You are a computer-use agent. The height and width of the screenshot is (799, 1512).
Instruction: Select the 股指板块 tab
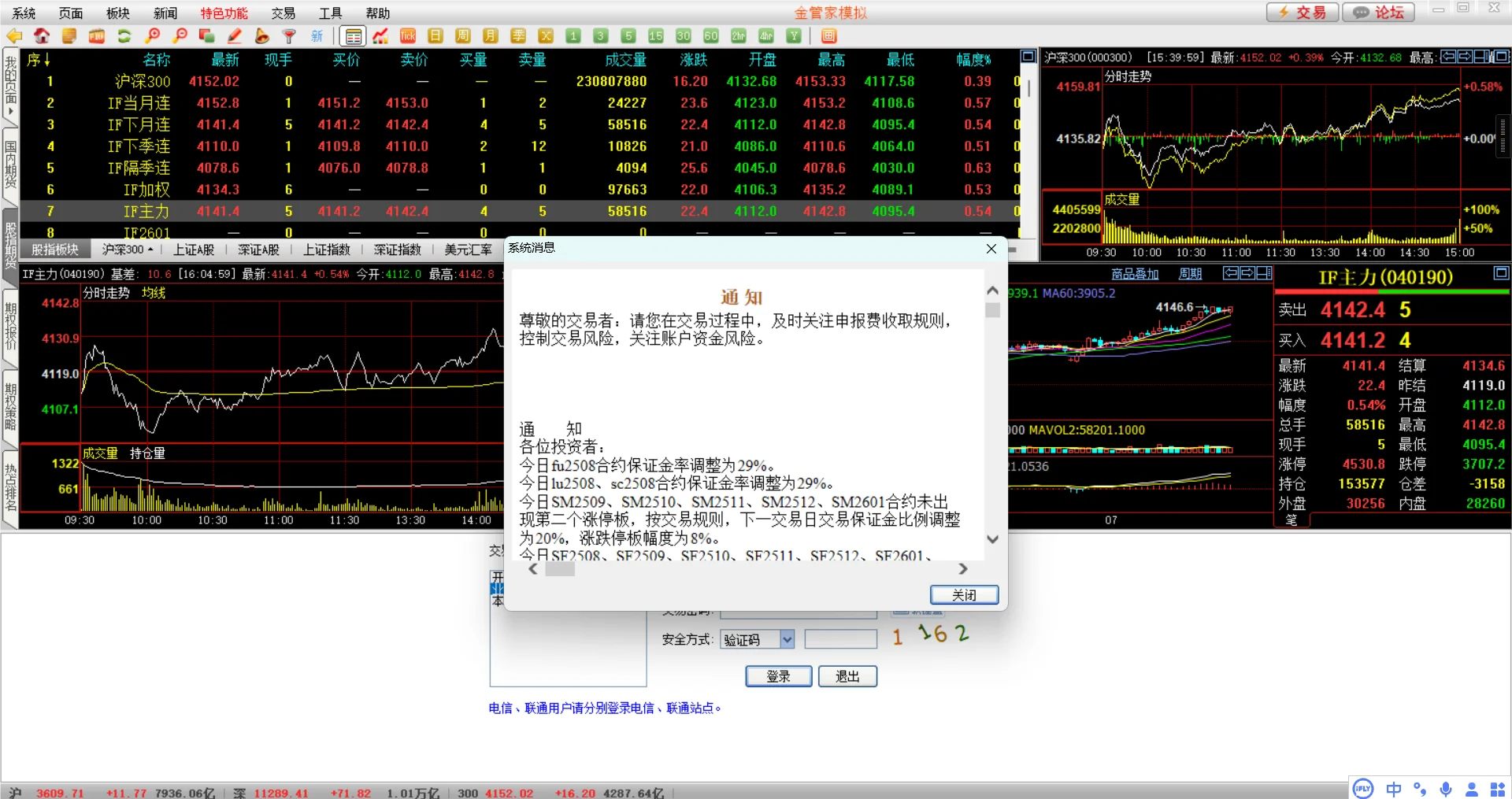(55, 250)
